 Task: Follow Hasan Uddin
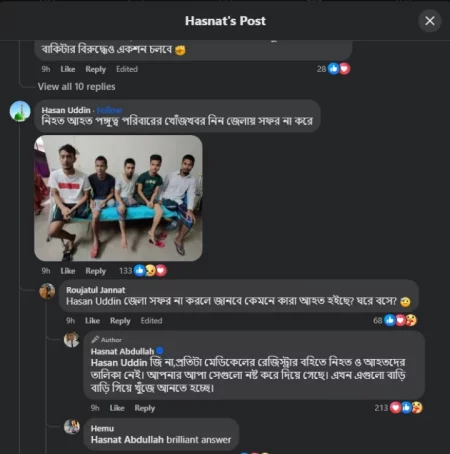[x=109, y=110]
